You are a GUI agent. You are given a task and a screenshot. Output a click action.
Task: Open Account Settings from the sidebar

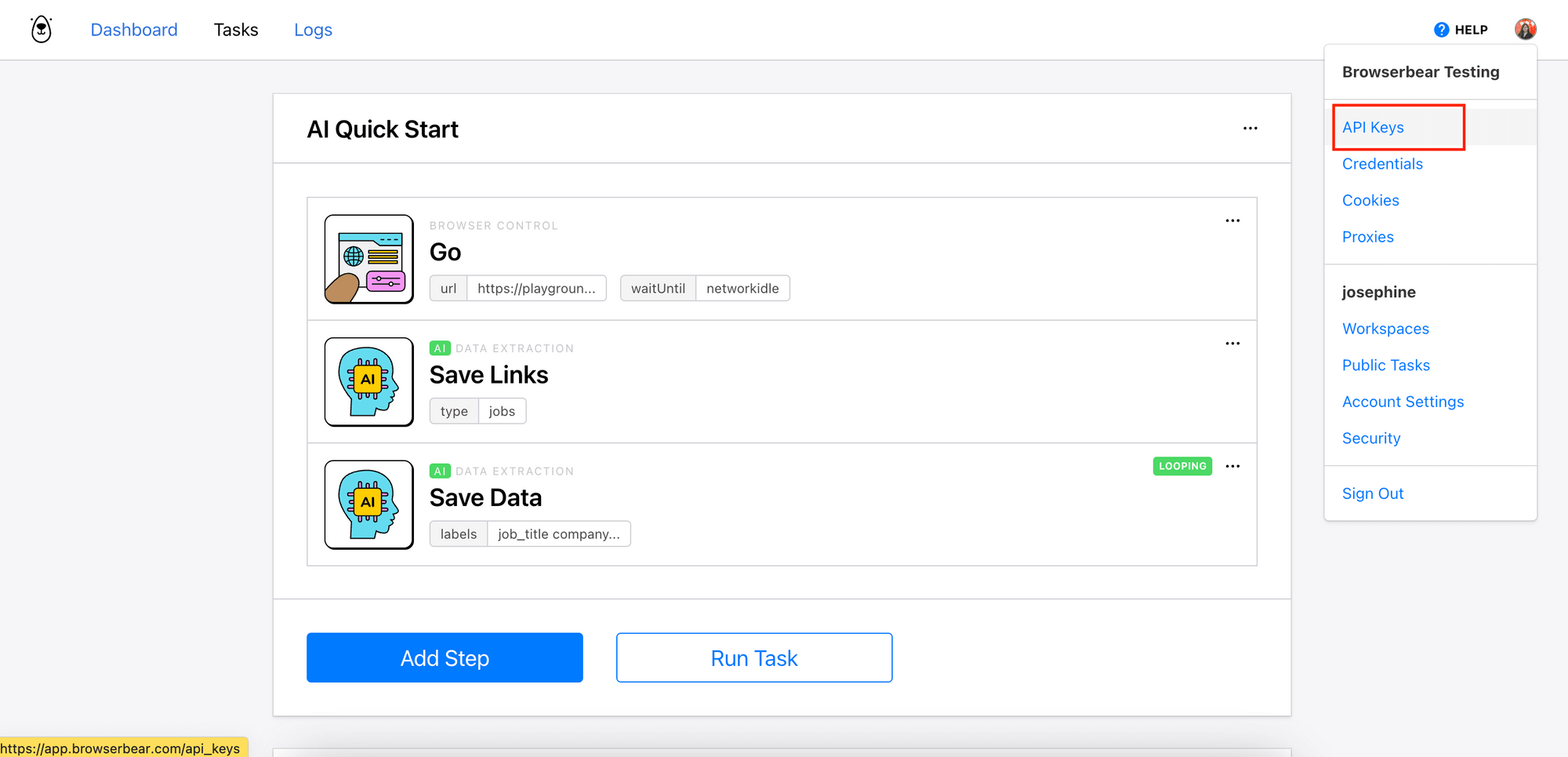click(x=1403, y=401)
